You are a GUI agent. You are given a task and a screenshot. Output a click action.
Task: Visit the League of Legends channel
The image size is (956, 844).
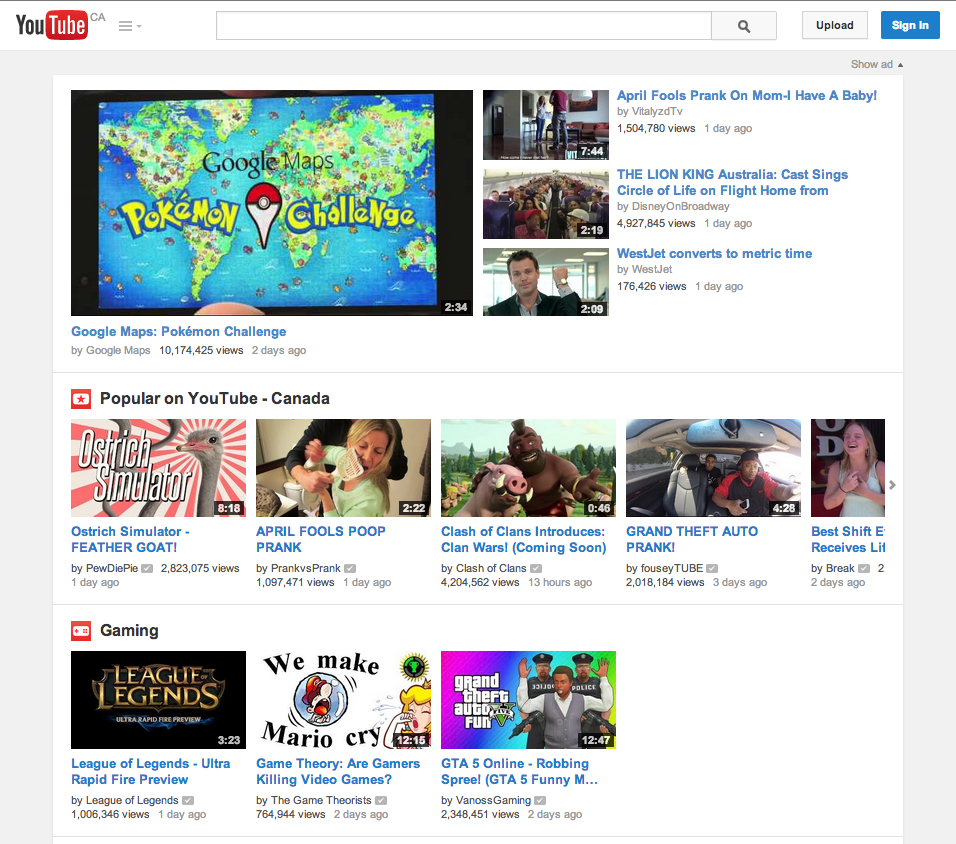[132, 800]
